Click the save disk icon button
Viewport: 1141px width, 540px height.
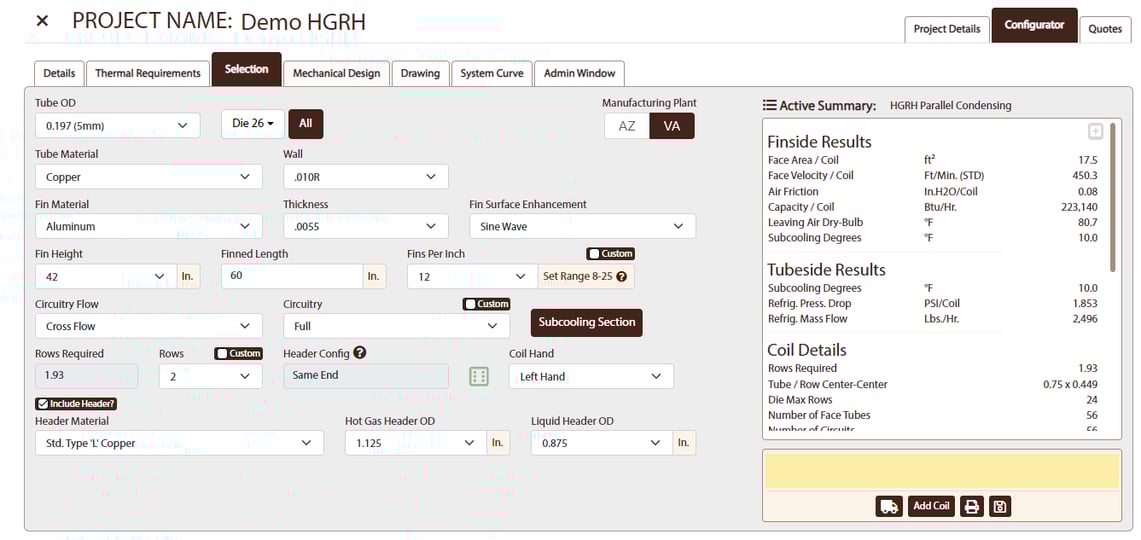pyautogui.click(x=999, y=506)
